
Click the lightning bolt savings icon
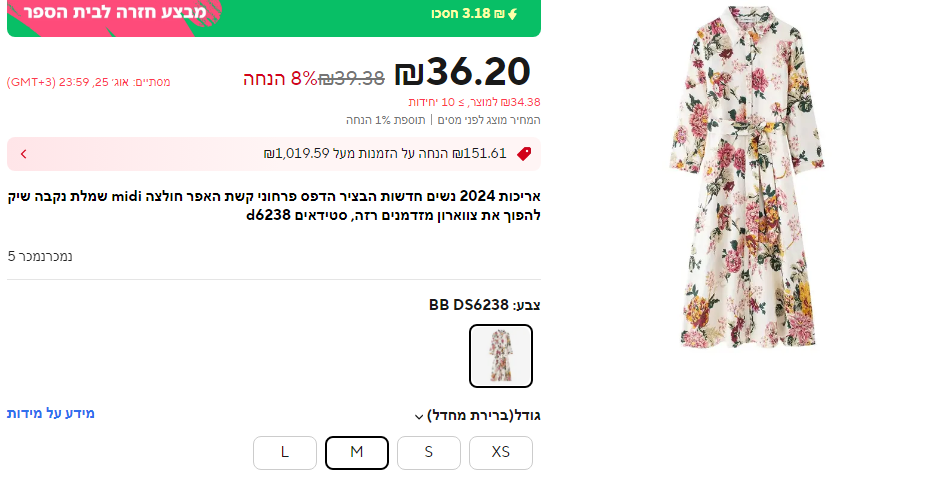tap(513, 14)
